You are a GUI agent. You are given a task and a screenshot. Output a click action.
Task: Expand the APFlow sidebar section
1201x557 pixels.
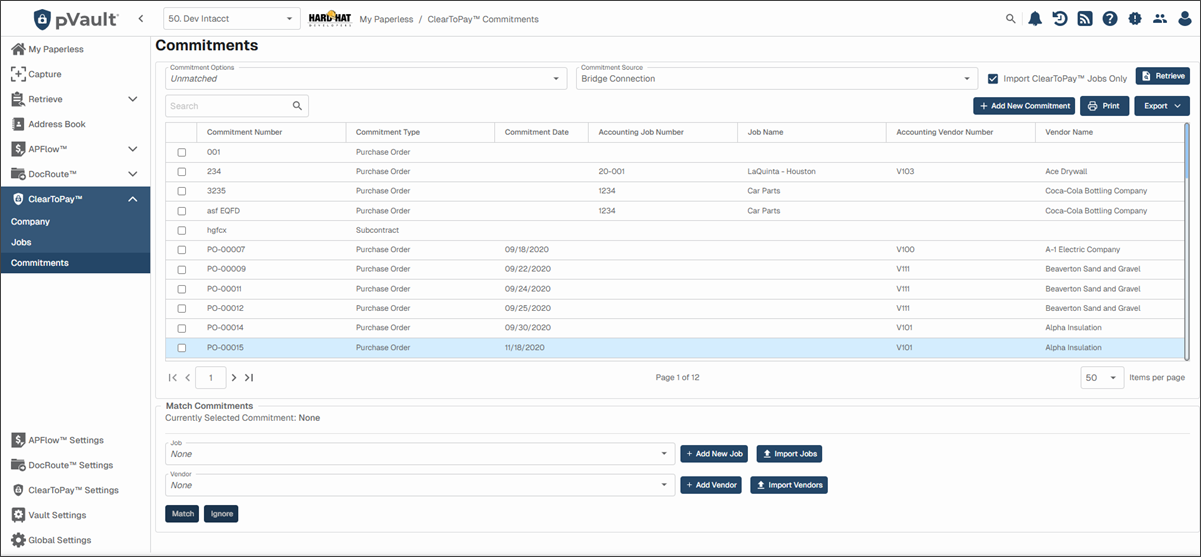pyautogui.click(x=132, y=149)
